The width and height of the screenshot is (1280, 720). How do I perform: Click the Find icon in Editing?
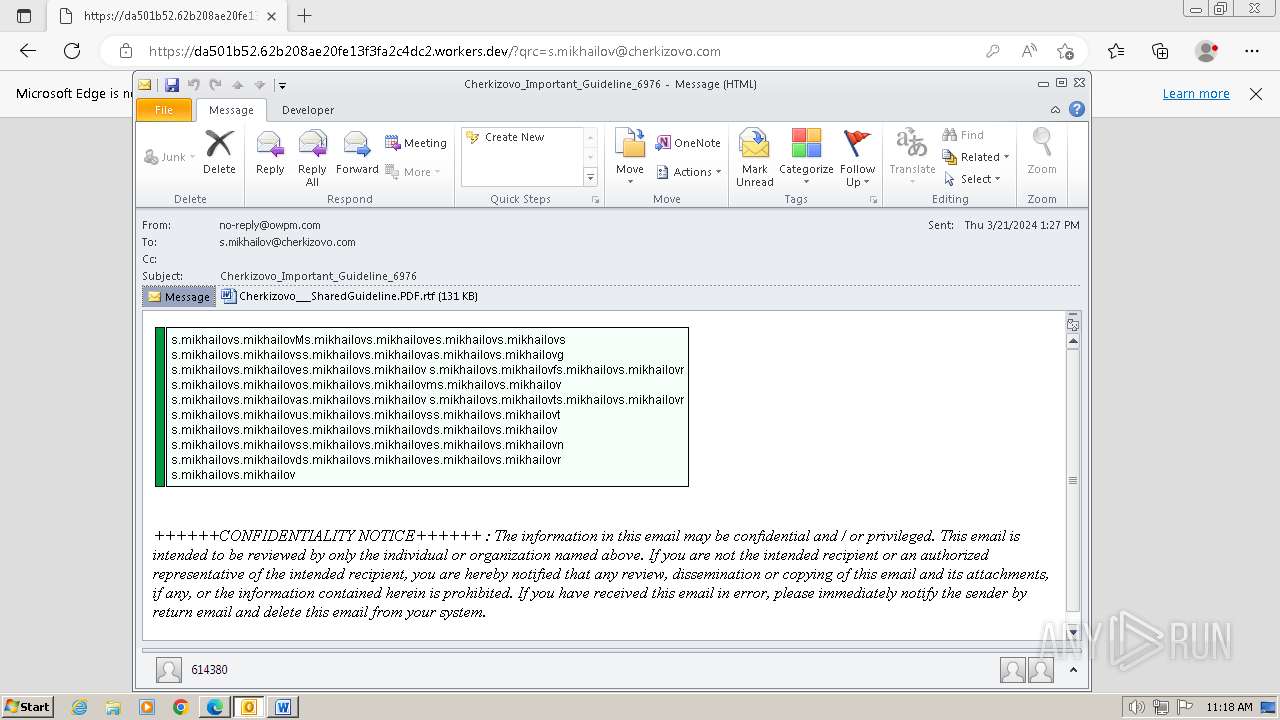[963, 135]
